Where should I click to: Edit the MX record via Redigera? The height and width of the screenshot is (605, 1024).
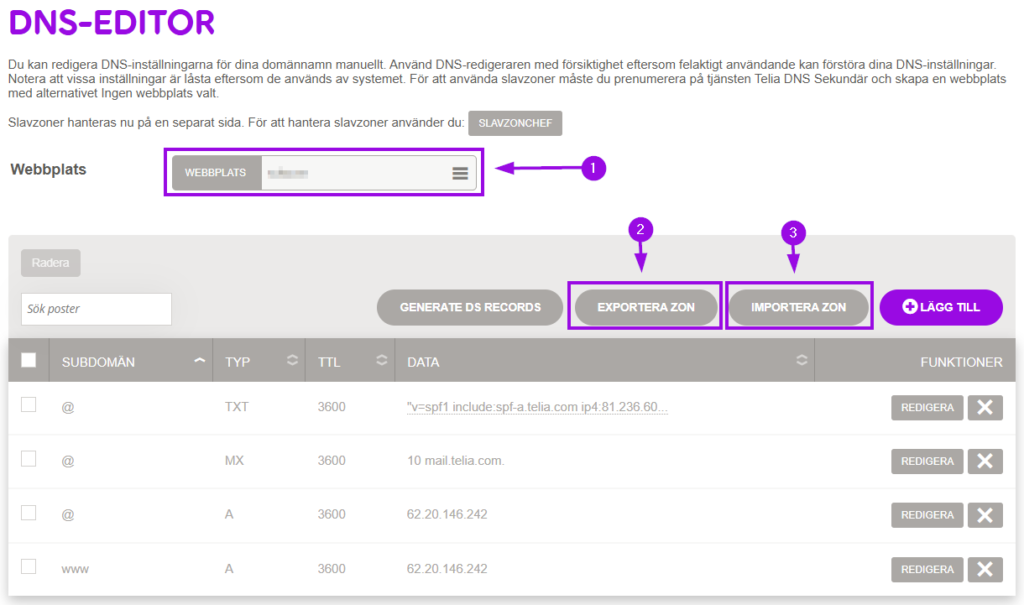coord(927,461)
